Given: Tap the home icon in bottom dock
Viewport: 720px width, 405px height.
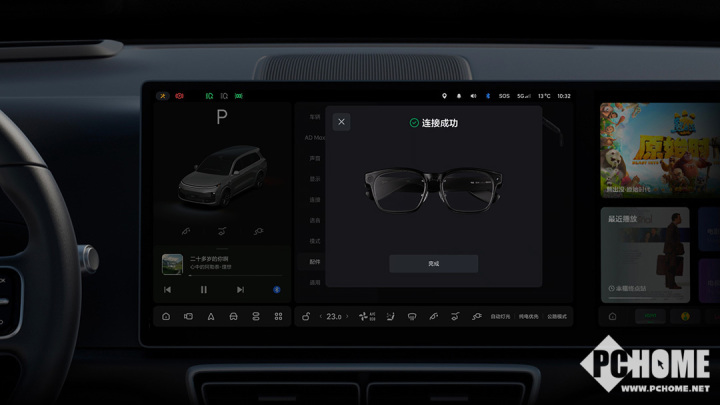Looking at the screenshot, I should pyautogui.click(x=166, y=317).
